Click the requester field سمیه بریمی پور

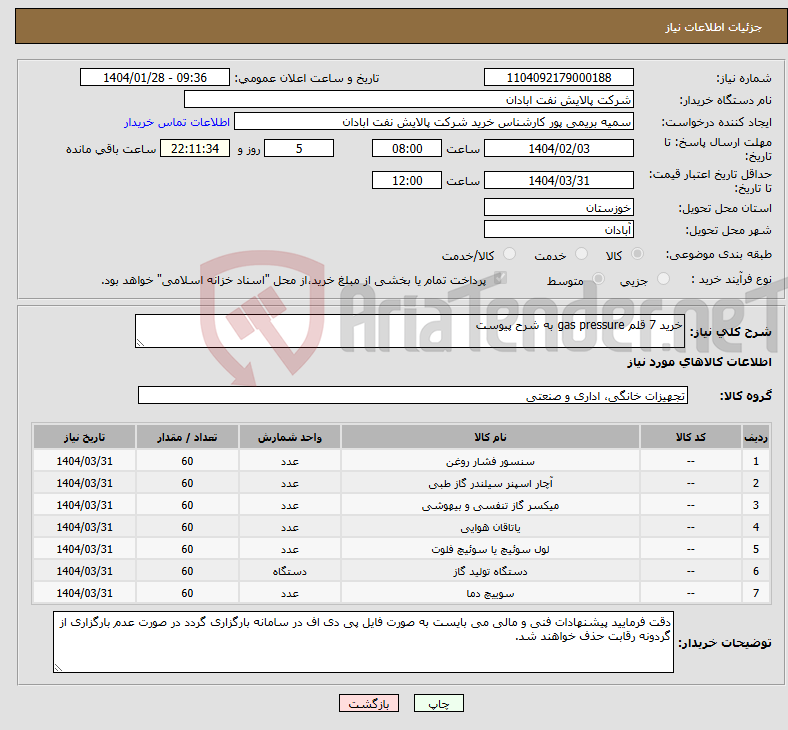(x=434, y=122)
